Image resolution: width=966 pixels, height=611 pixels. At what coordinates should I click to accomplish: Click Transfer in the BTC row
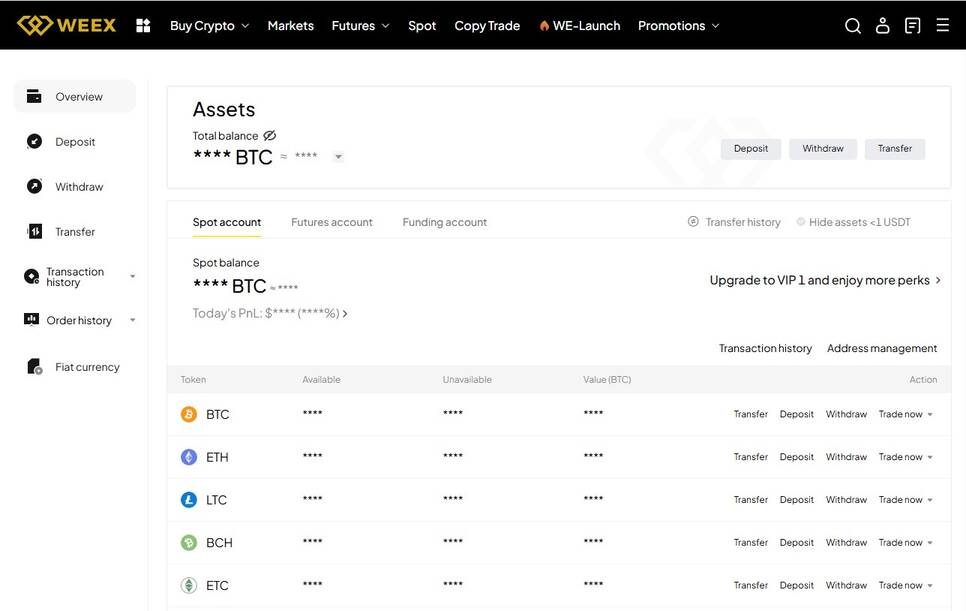coord(751,414)
